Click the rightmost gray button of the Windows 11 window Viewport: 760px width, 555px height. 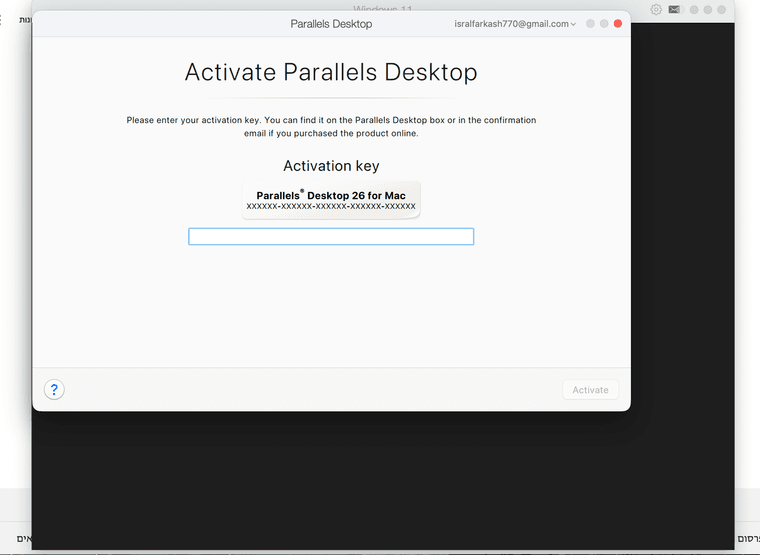click(722, 9)
